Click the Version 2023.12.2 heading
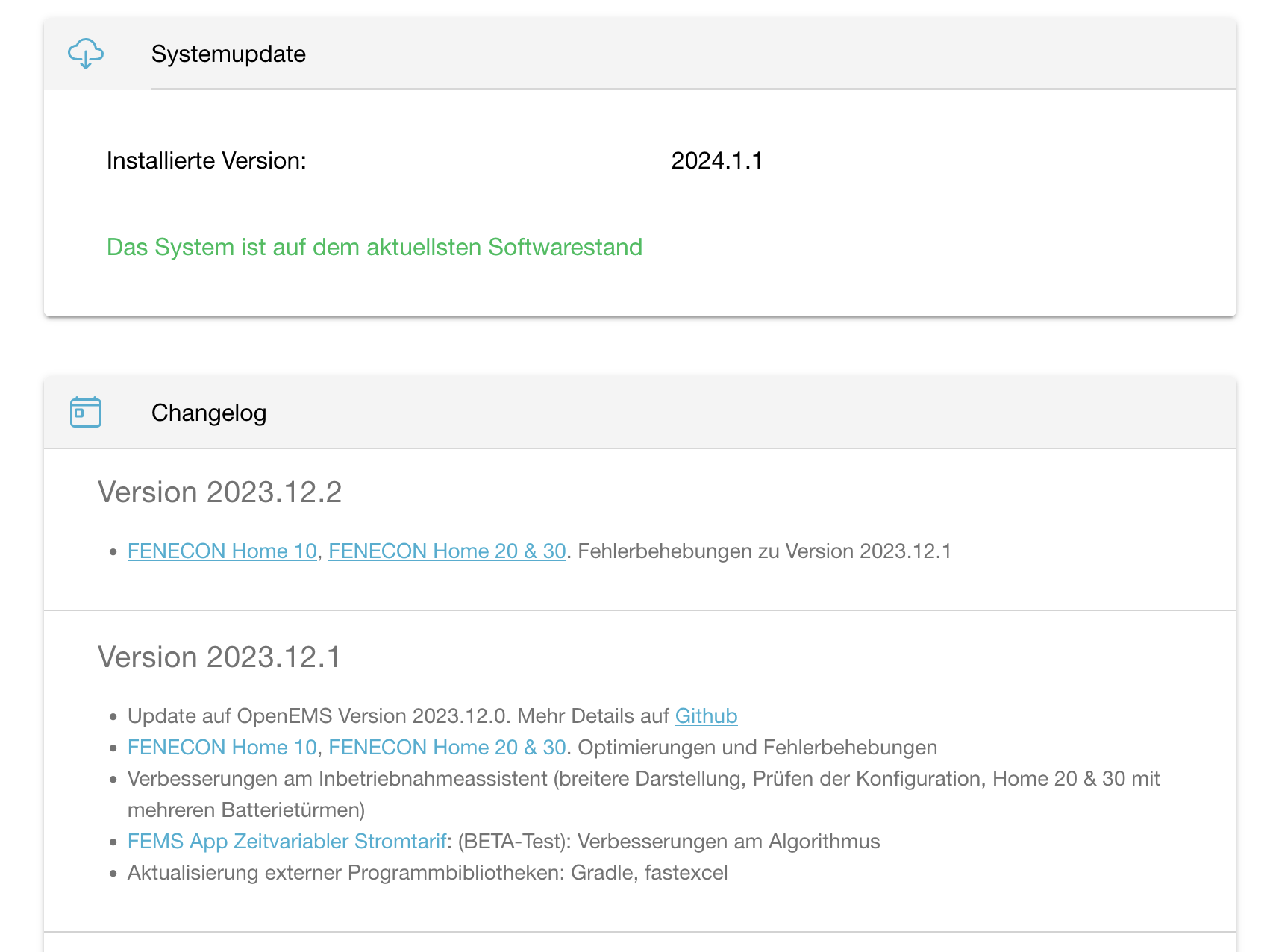1270x952 pixels. tap(219, 492)
